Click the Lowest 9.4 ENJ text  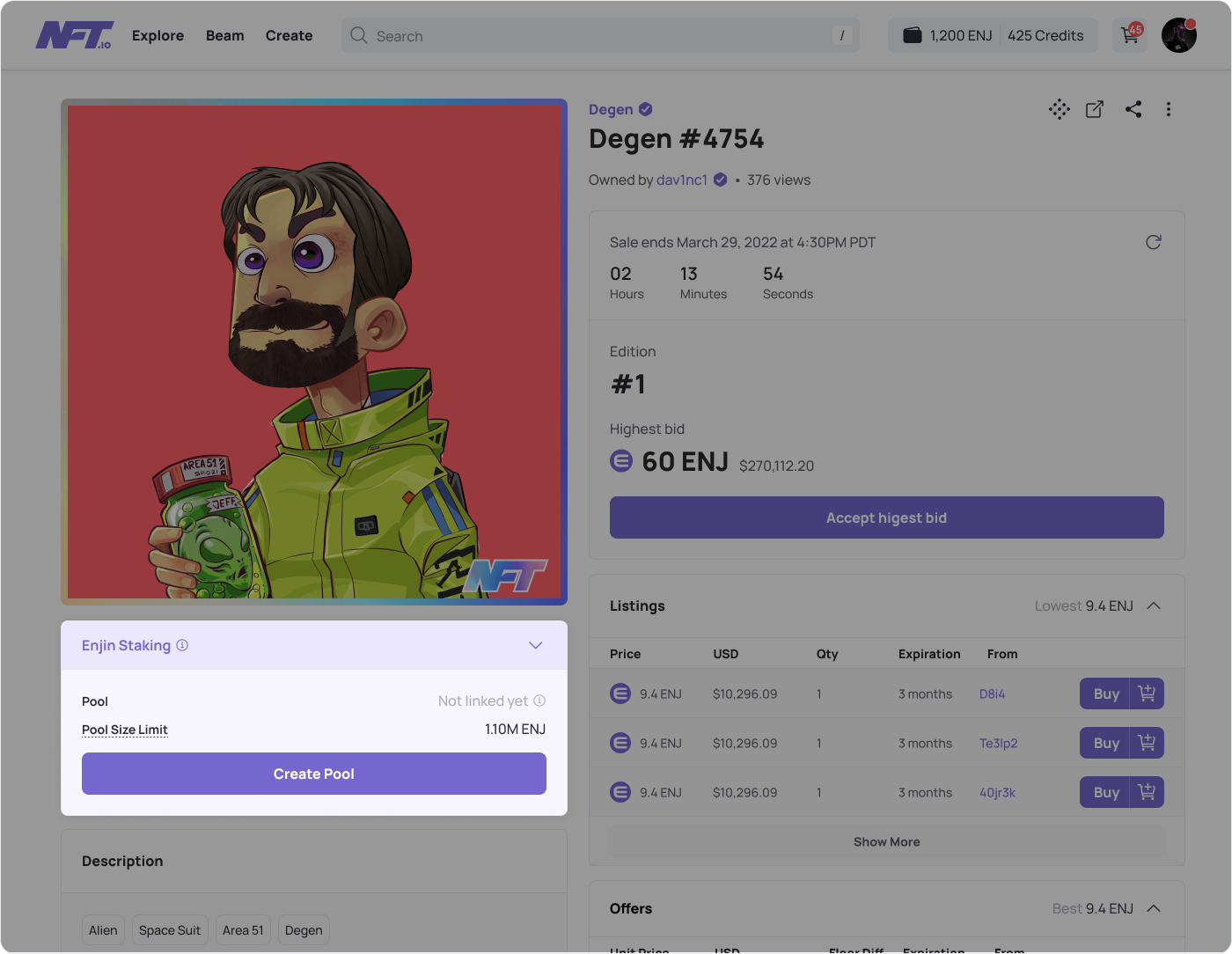pyautogui.click(x=1084, y=605)
